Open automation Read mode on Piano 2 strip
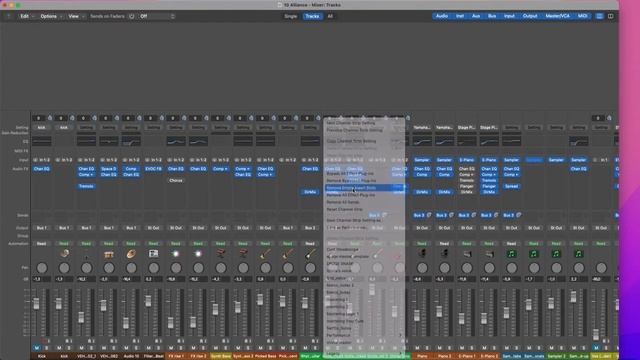 444,244
